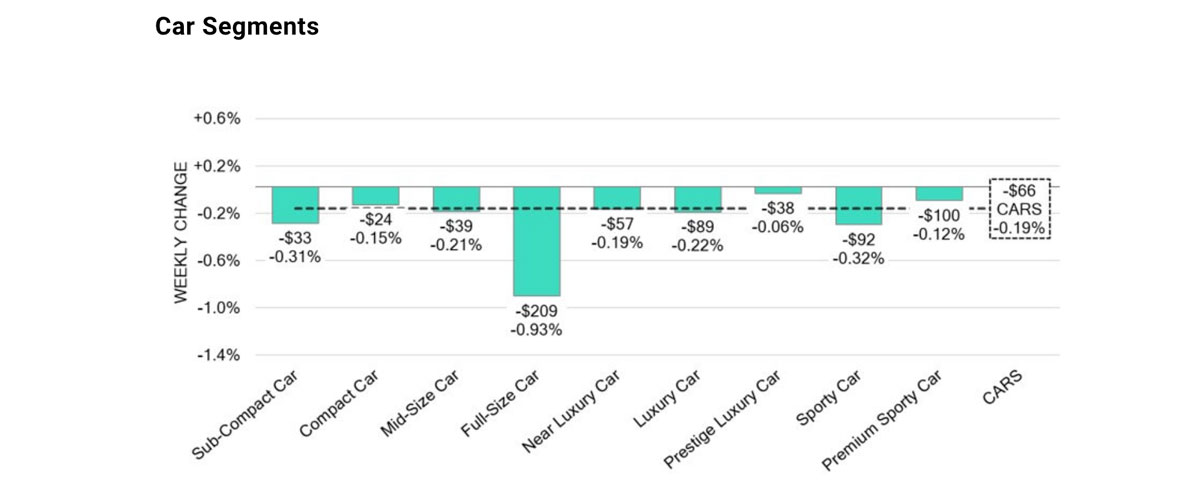1200x497 pixels.
Task: Select the Compact Car bar
Action: (375, 196)
